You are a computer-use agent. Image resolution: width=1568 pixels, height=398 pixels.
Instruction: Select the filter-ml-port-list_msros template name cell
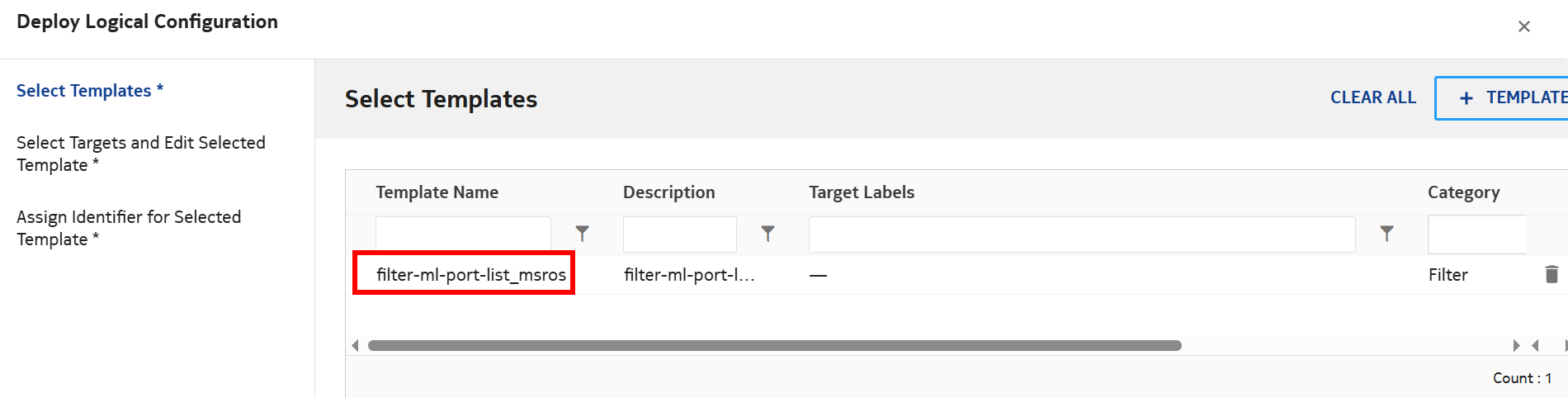pyautogui.click(x=470, y=275)
